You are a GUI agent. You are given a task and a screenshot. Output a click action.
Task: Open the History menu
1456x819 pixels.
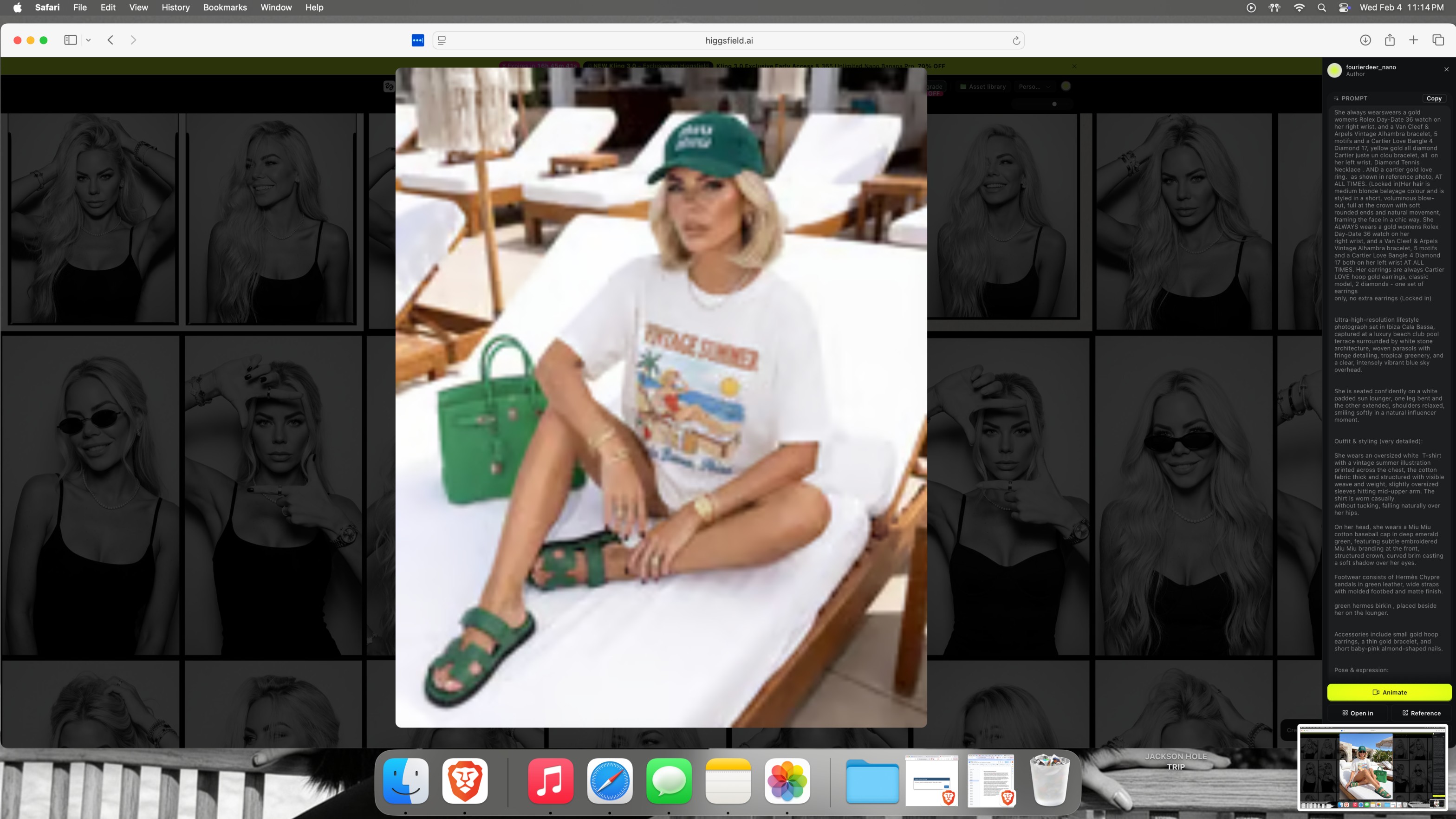click(x=175, y=7)
